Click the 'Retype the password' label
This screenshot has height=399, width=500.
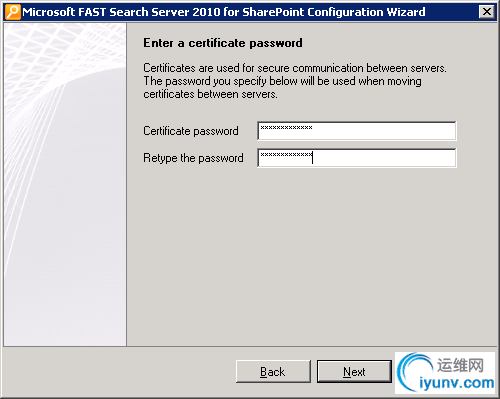pyautogui.click(x=193, y=158)
